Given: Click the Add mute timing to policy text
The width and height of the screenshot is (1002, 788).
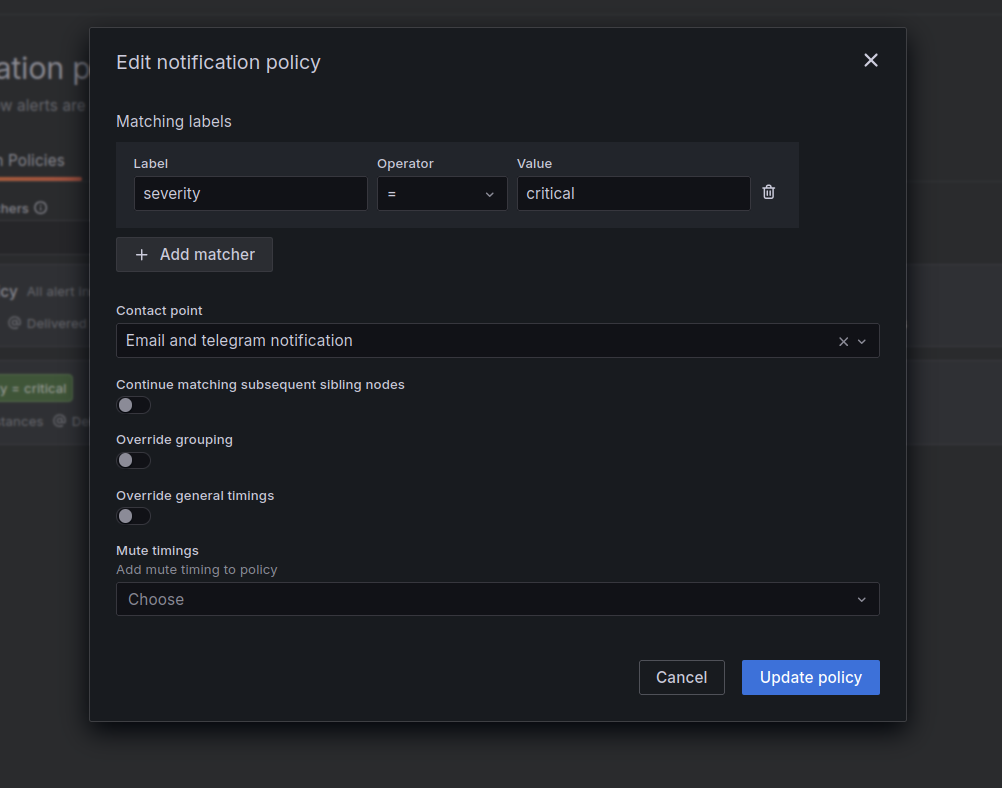Looking at the screenshot, I should (197, 569).
